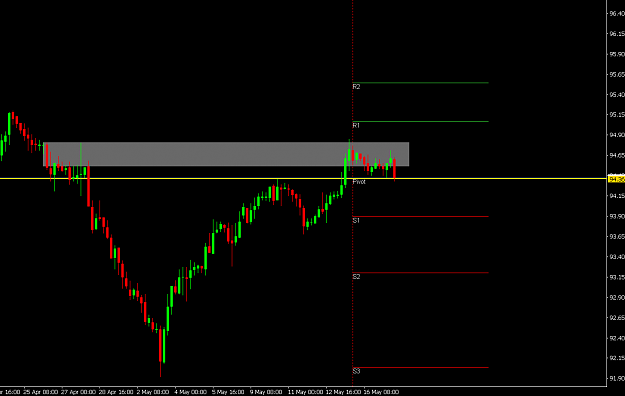Click the 2 May 08:00 time label
The width and height of the screenshot is (625, 396).
coord(153,392)
